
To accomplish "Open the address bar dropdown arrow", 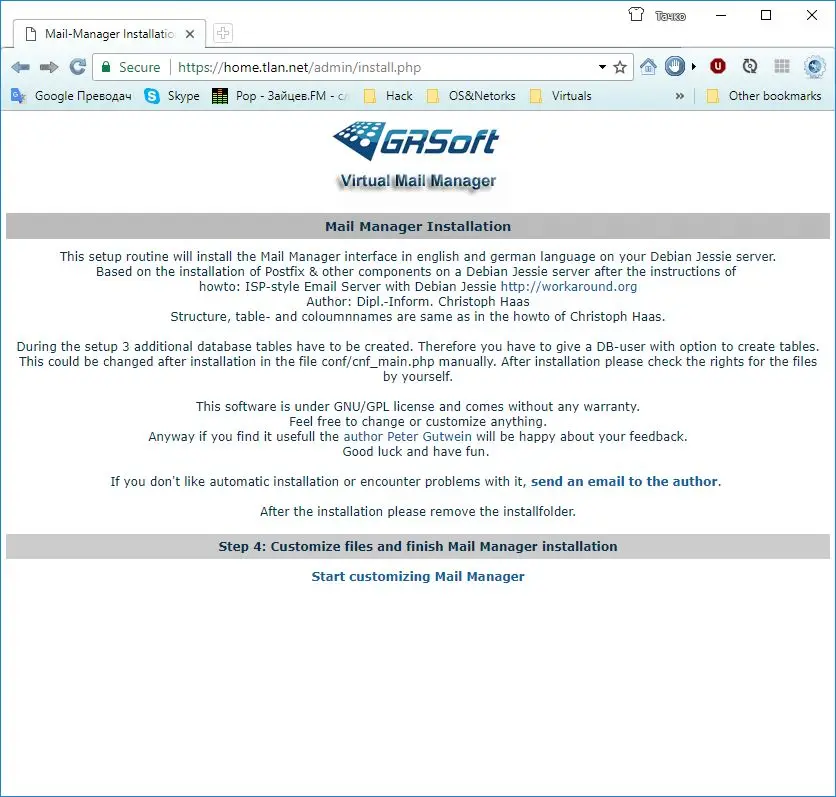I will tap(602, 67).
